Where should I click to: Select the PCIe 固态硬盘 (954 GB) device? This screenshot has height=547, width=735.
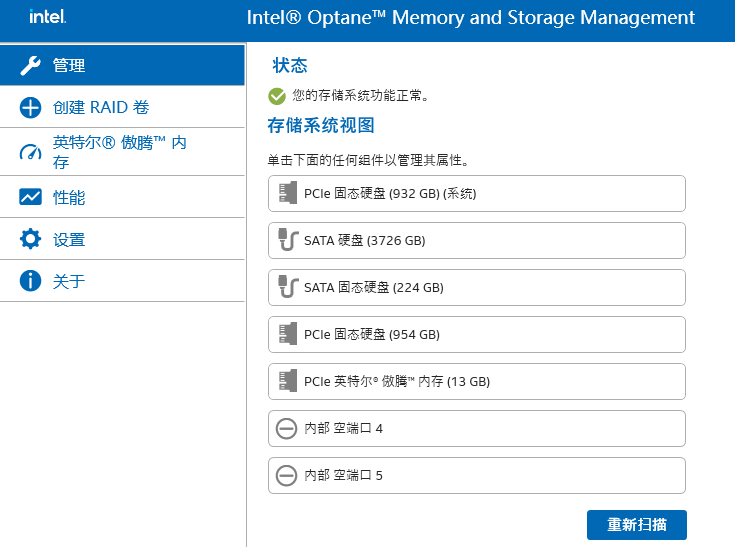click(476, 334)
